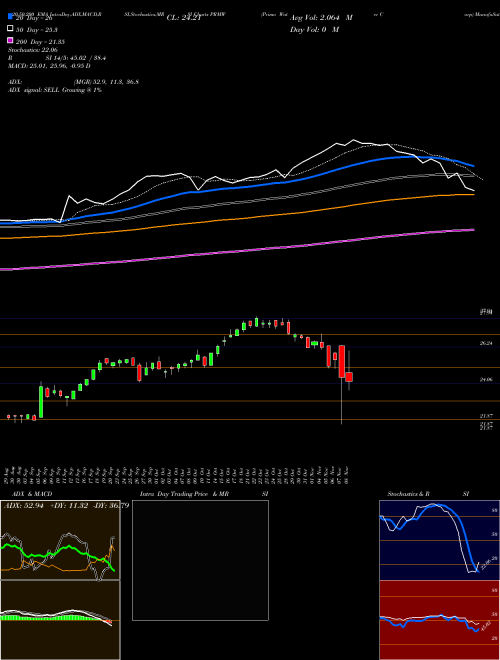This screenshot has width=500, height=660.
Task: Click the blue Stochastics indicator chart
Action: [439, 540]
